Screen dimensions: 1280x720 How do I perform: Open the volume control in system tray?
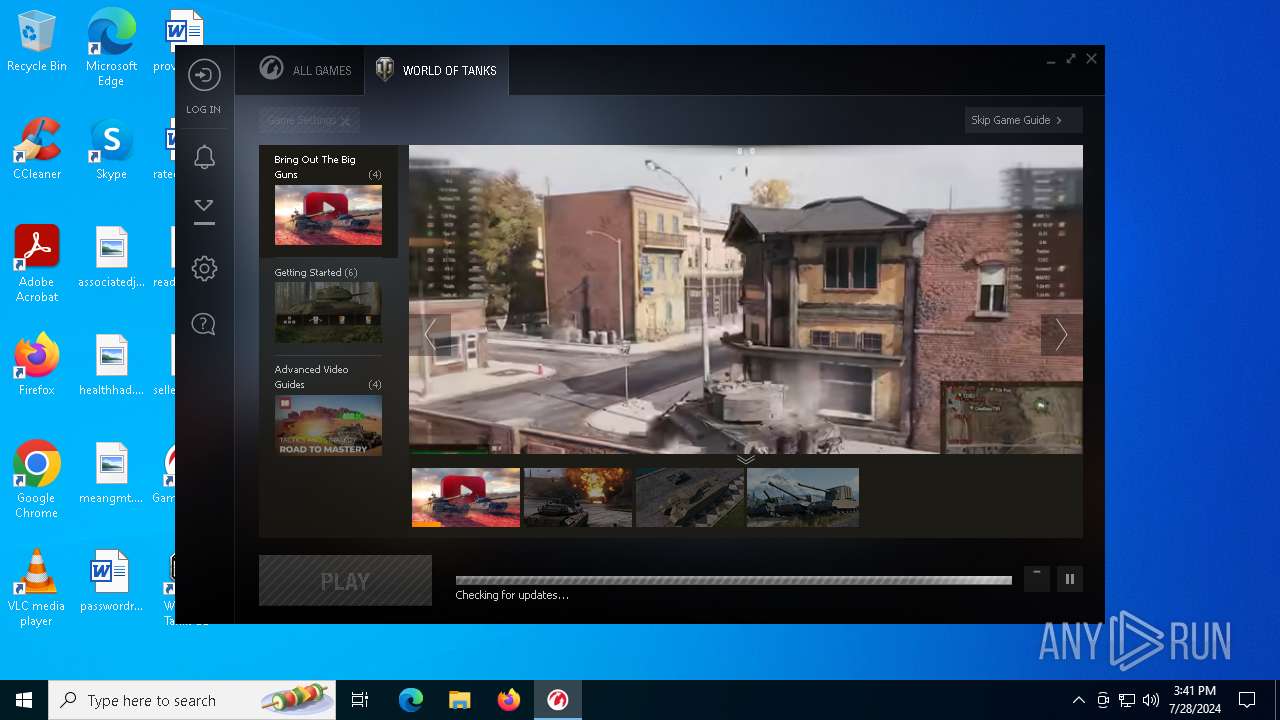tap(1151, 700)
